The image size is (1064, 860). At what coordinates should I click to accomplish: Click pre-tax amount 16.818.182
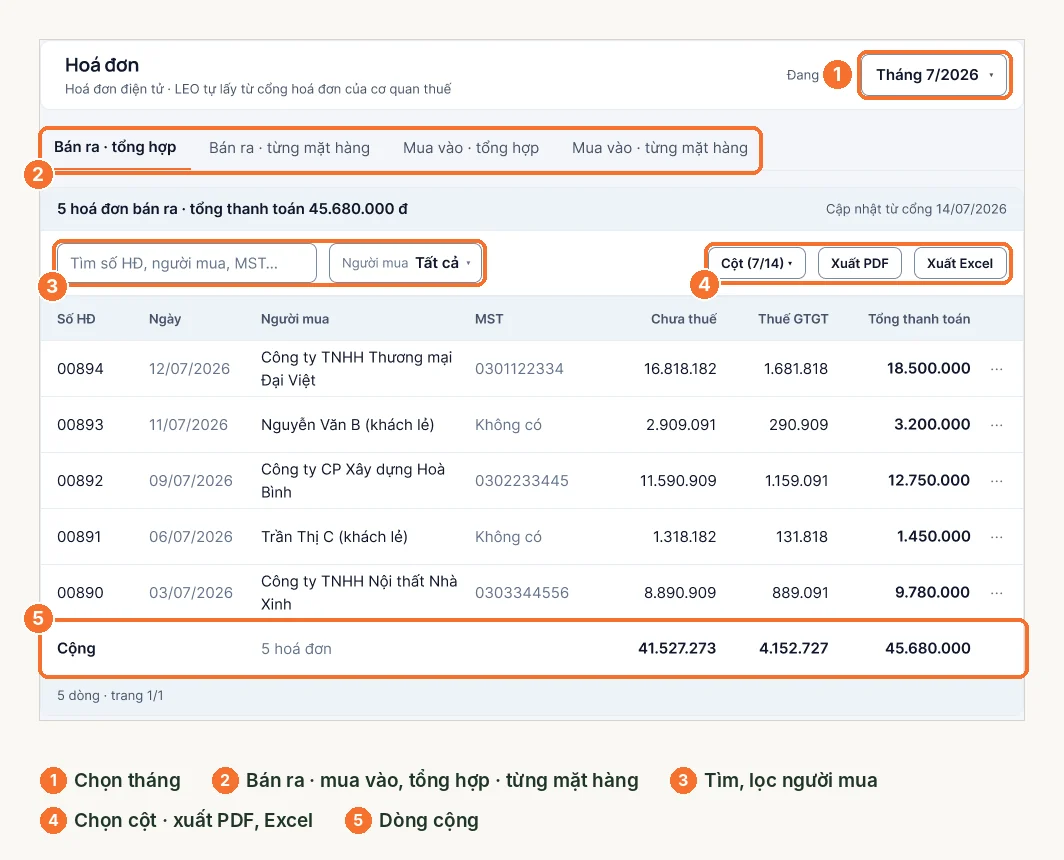coord(680,369)
